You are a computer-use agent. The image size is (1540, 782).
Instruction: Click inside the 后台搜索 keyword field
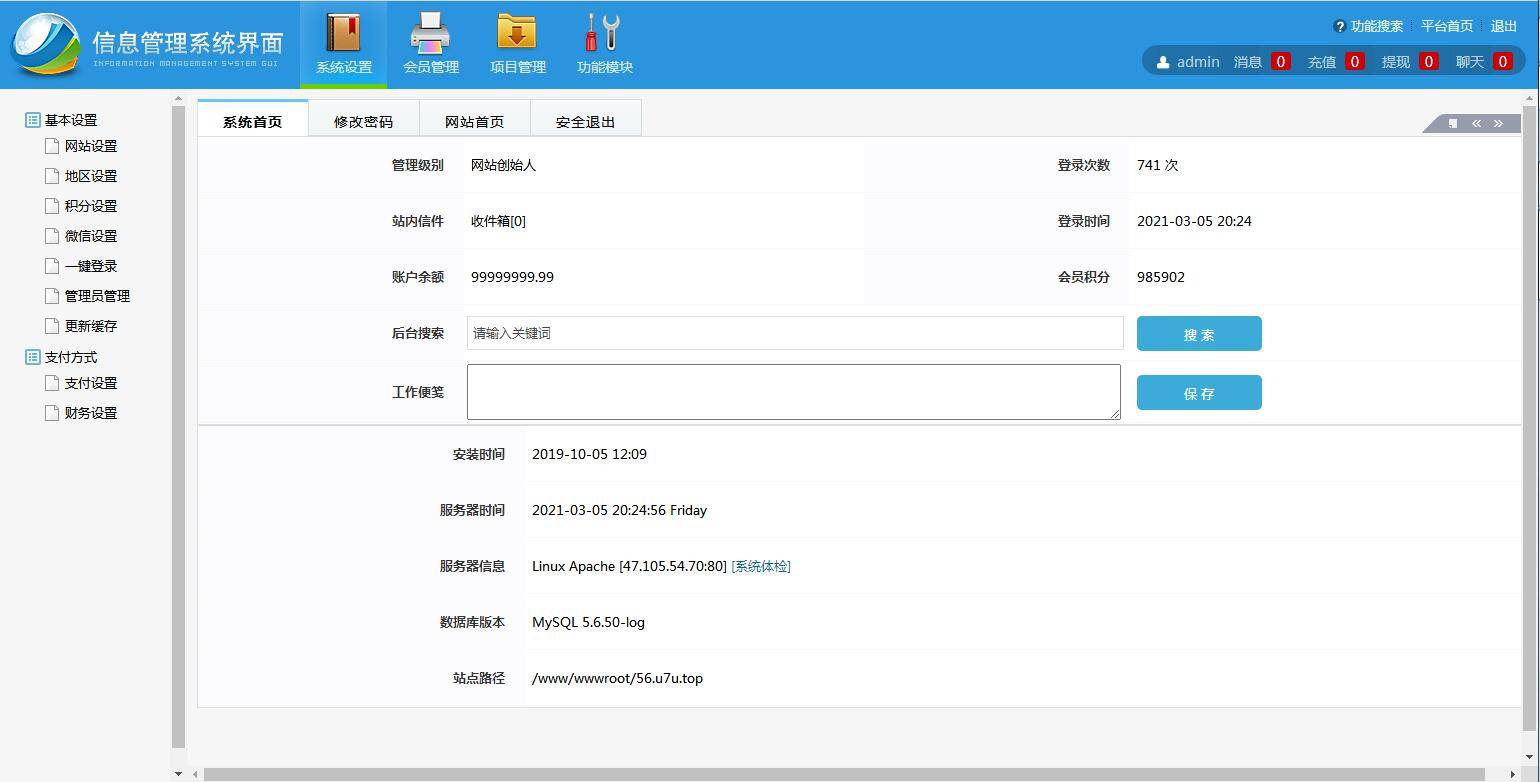coord(793,332)
